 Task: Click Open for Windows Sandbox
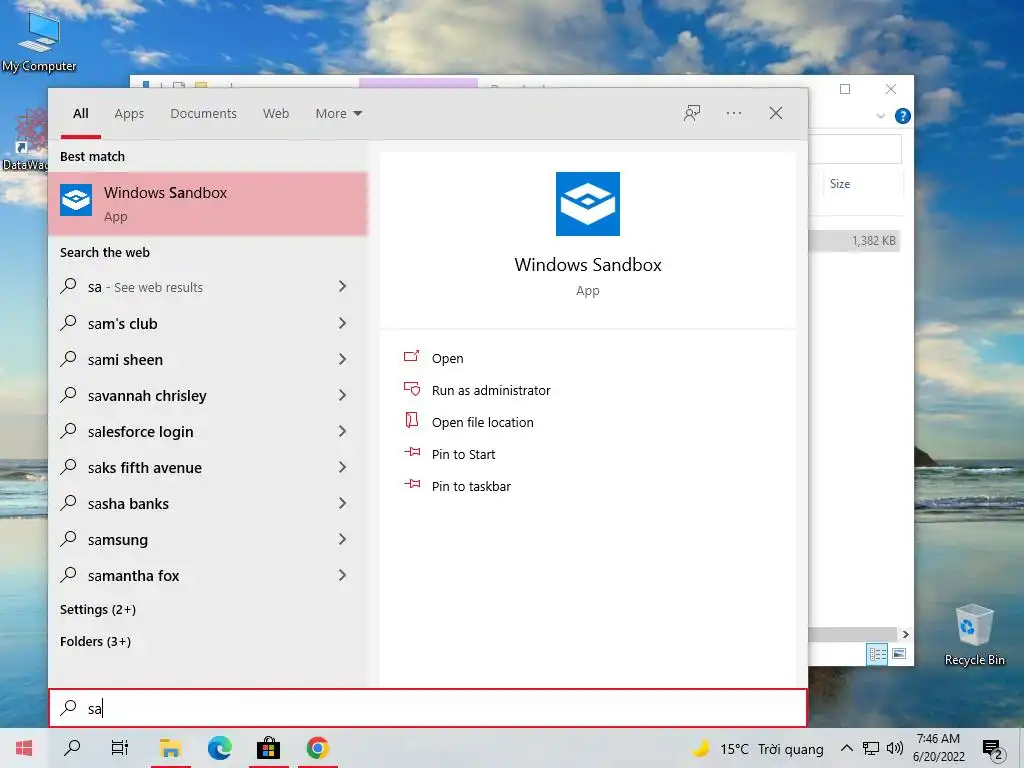(x=447, y=358)
